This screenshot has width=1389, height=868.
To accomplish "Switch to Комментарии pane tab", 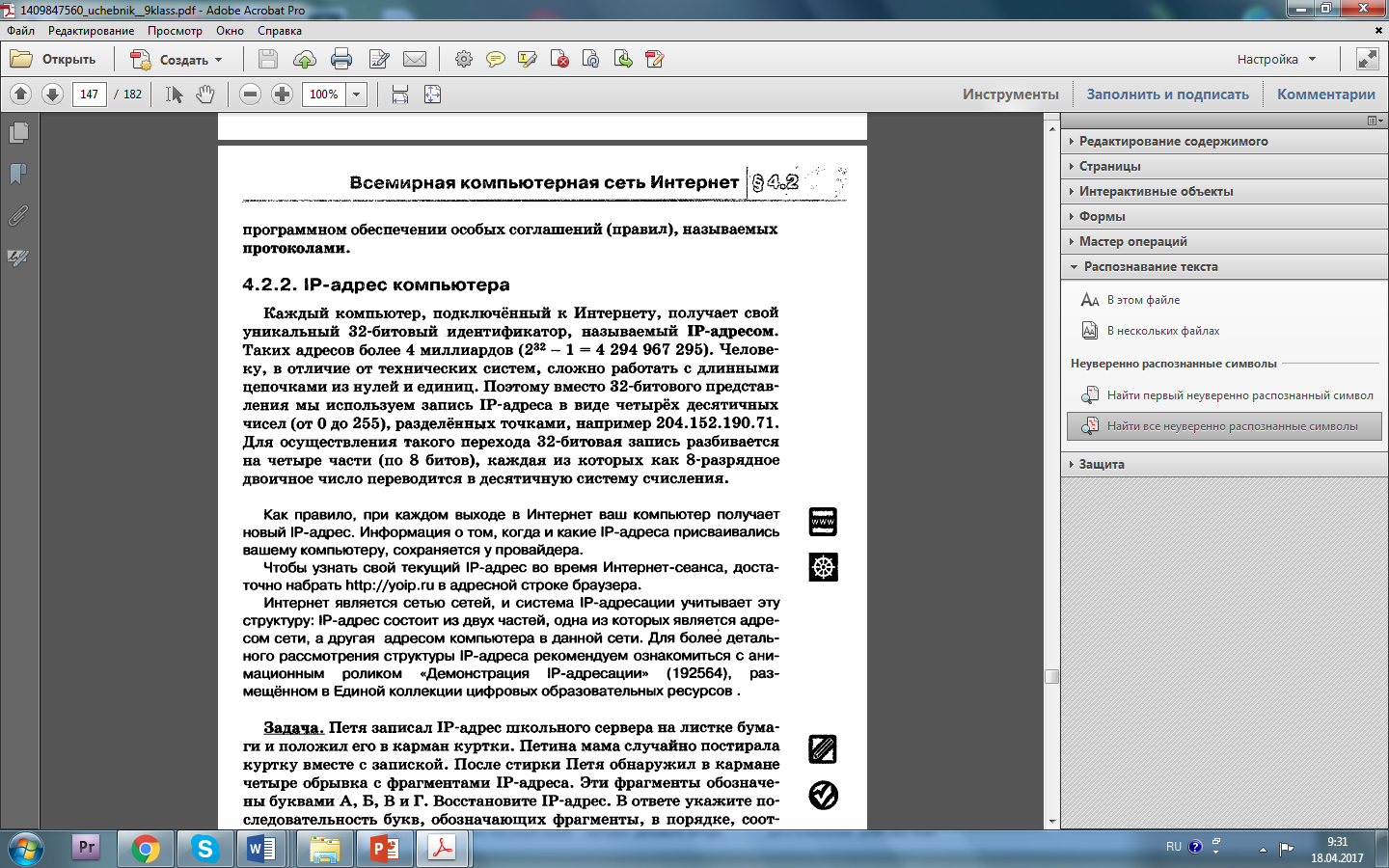I will coord(1325,95).
